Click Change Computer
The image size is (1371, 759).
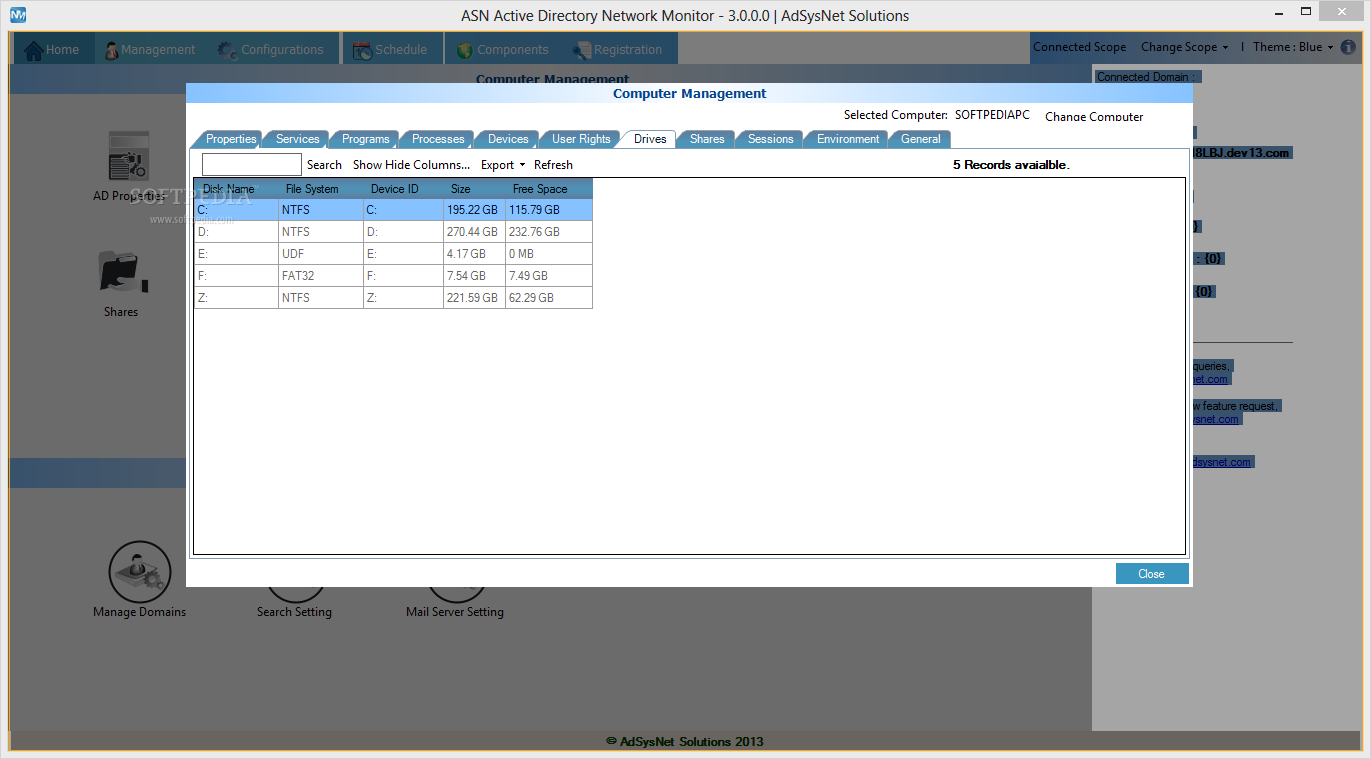(1094, 117)
